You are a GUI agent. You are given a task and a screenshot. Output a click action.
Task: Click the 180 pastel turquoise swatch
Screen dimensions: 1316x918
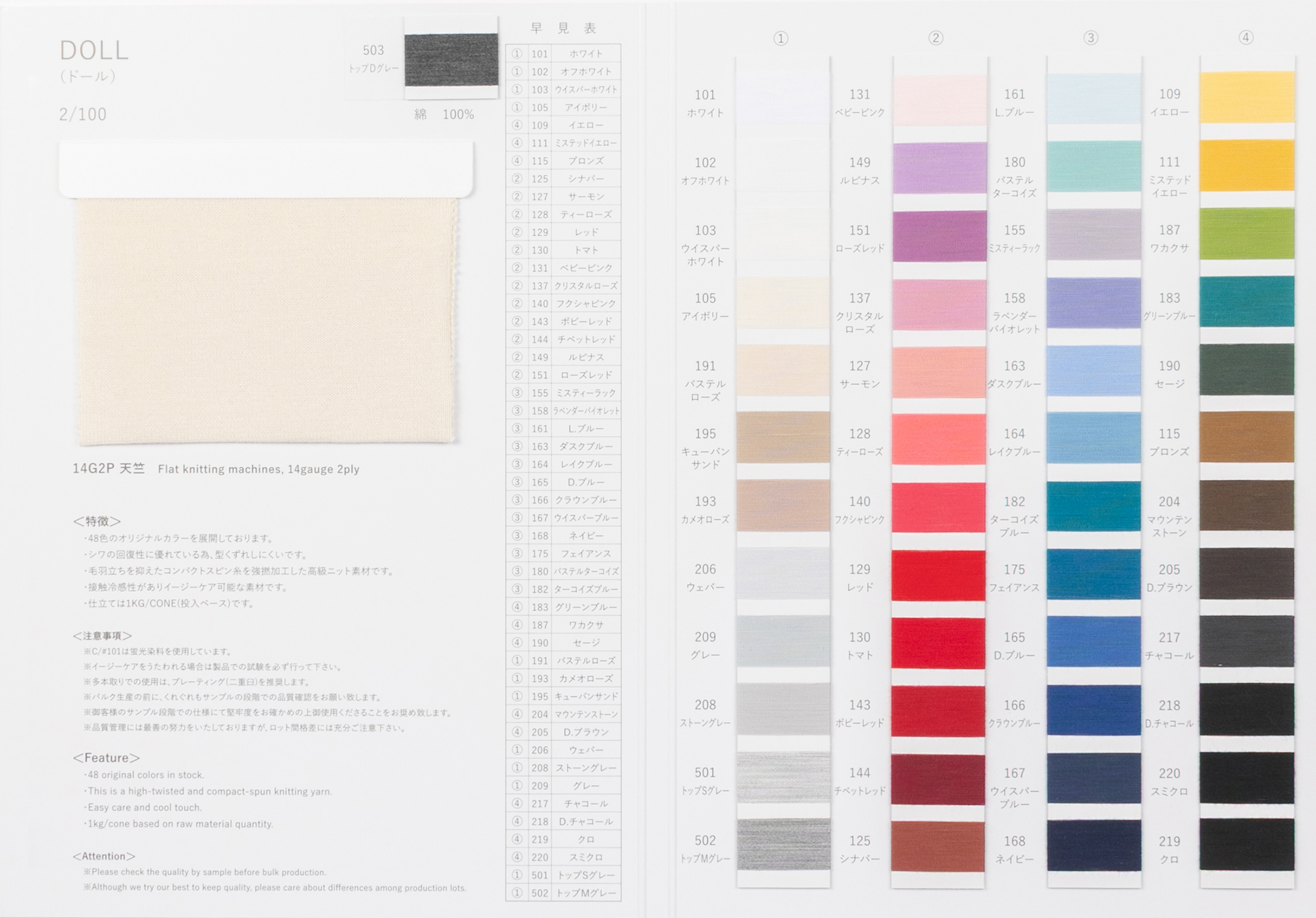coord(1093,167)
